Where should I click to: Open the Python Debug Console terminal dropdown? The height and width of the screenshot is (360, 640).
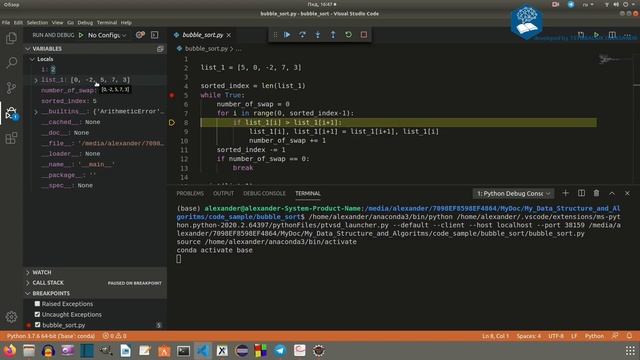pos(513,193)
